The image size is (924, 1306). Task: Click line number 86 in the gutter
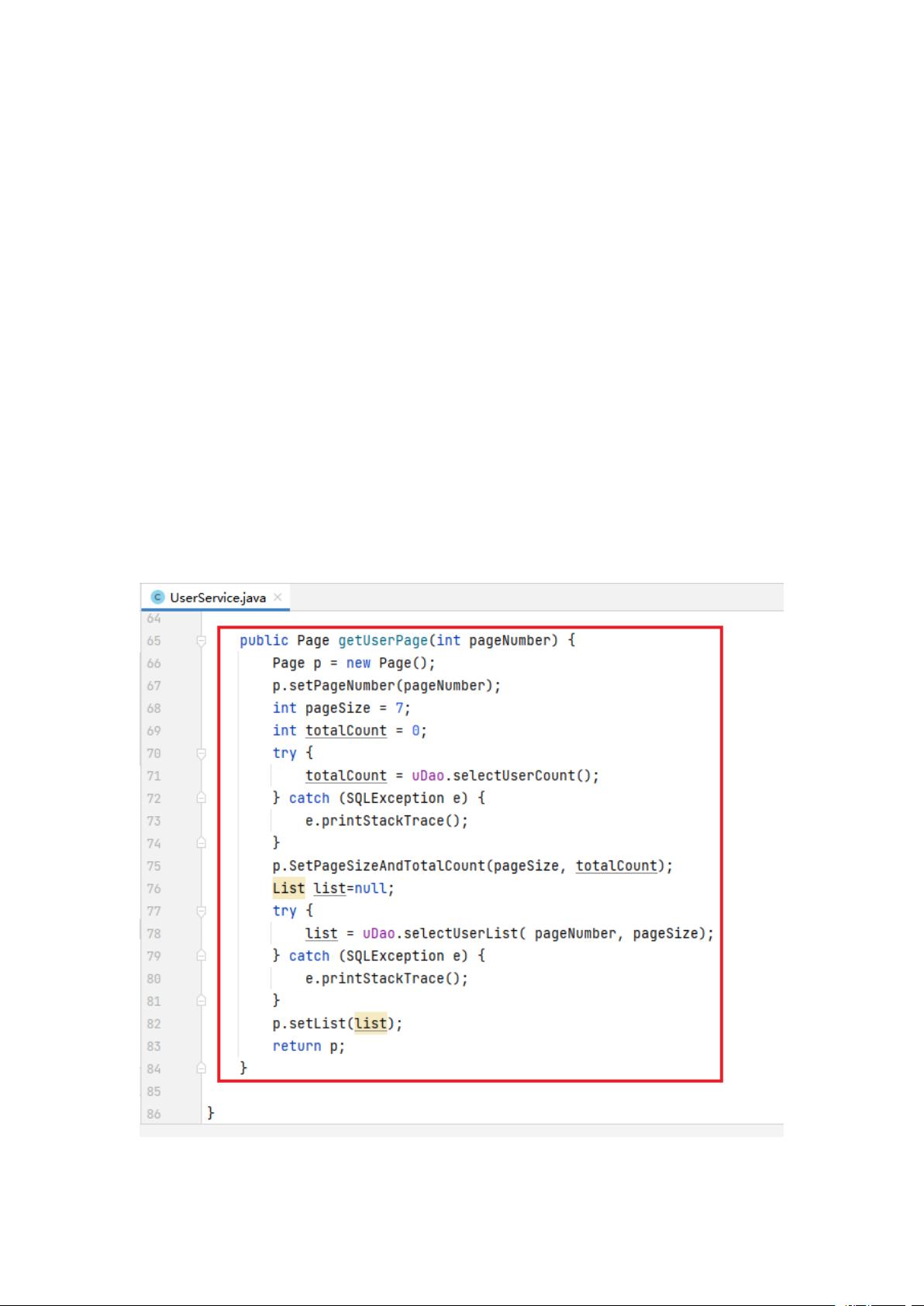[x=153, y=1114]
